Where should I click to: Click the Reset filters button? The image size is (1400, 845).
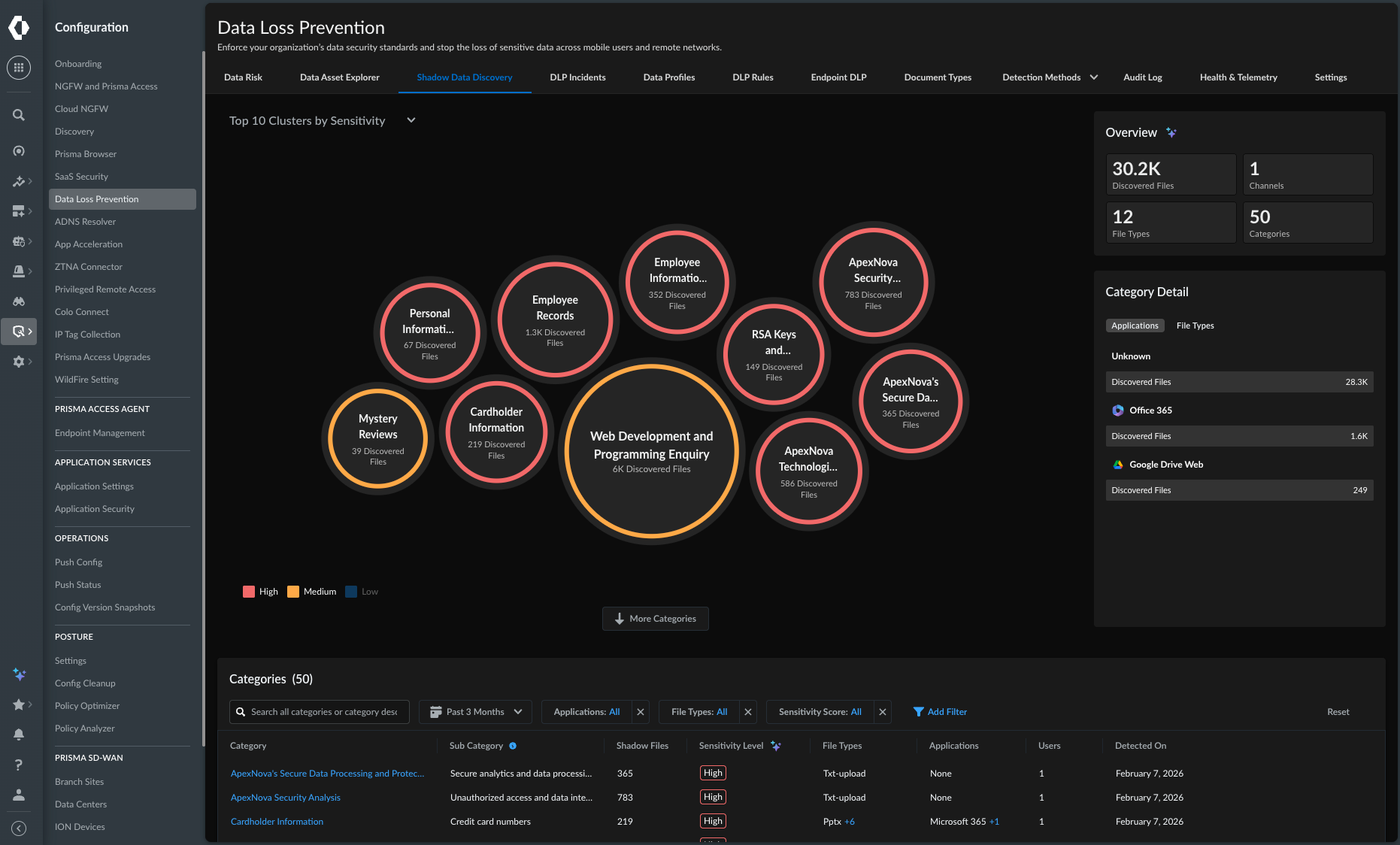[1338, 712]
